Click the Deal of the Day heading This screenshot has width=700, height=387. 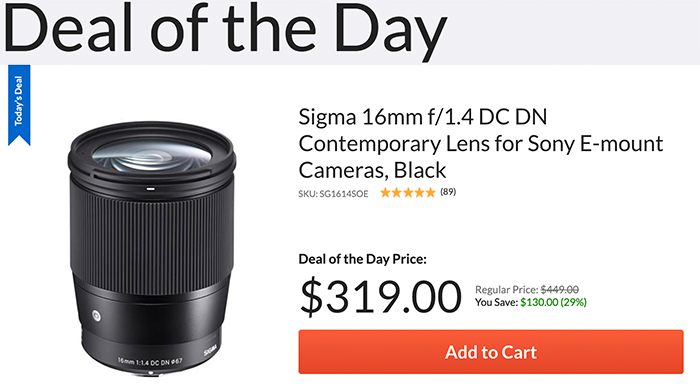225,30
